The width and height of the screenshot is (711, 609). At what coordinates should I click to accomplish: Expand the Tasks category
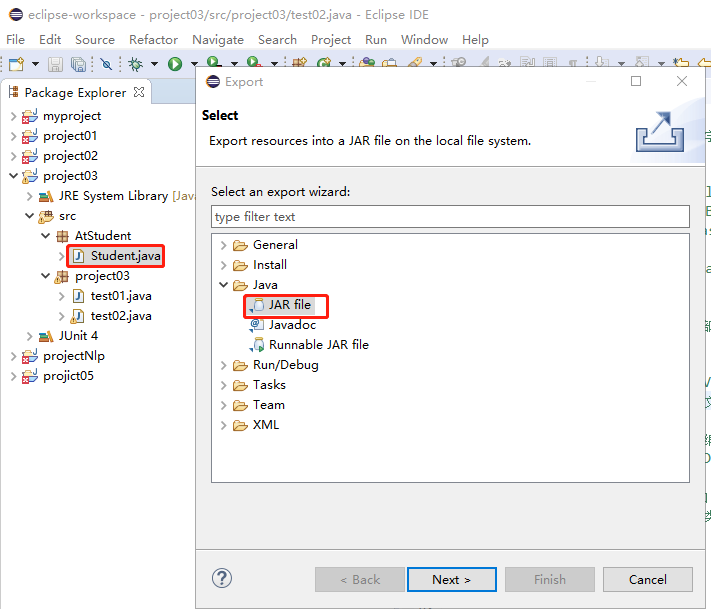(x=224, y=385)
